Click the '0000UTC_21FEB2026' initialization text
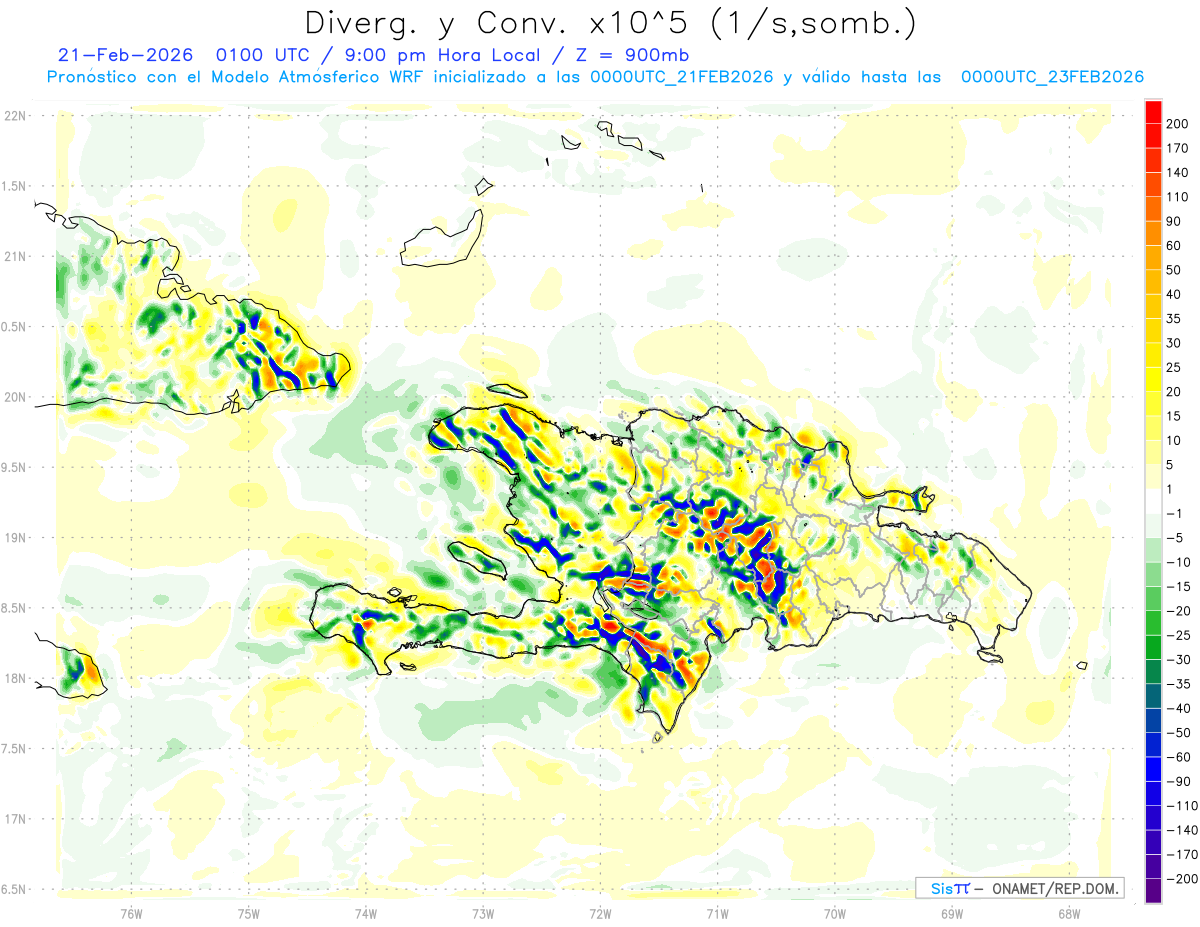1200x927 pixels. pos(682,77)
